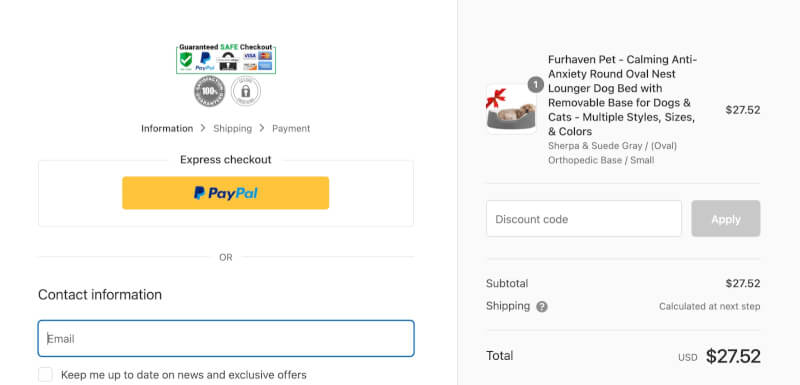Viewport: 800px width, 385px height.
Task: Focus the Email input field
Action: [x=226, y=339]
